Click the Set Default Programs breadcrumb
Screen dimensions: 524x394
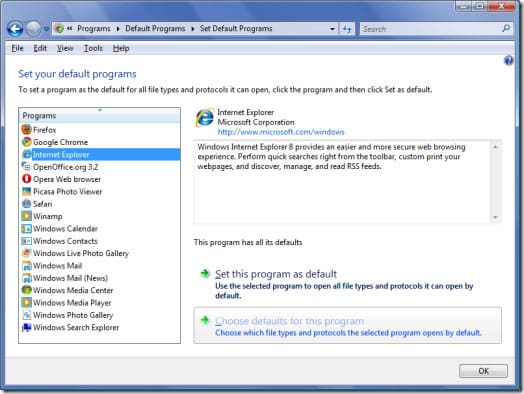236,29
